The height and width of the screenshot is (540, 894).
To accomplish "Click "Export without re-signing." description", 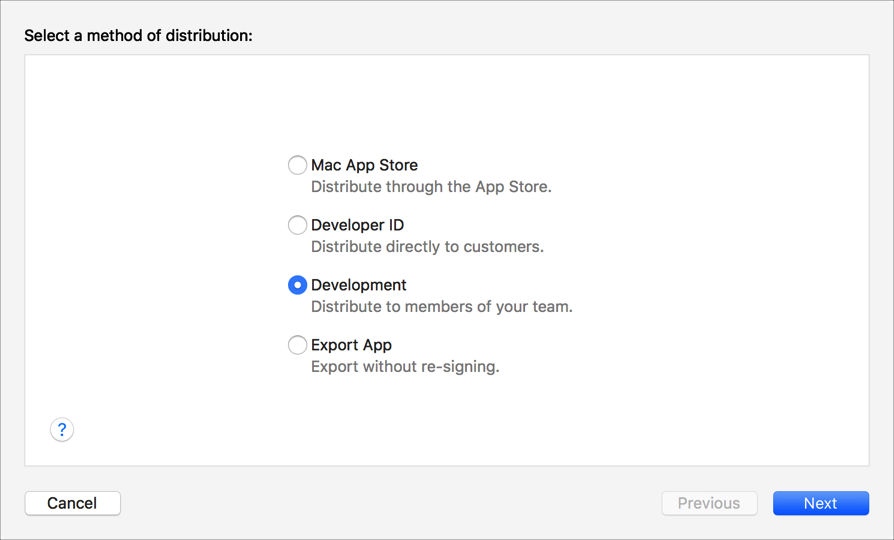I will tap(405, 367).
